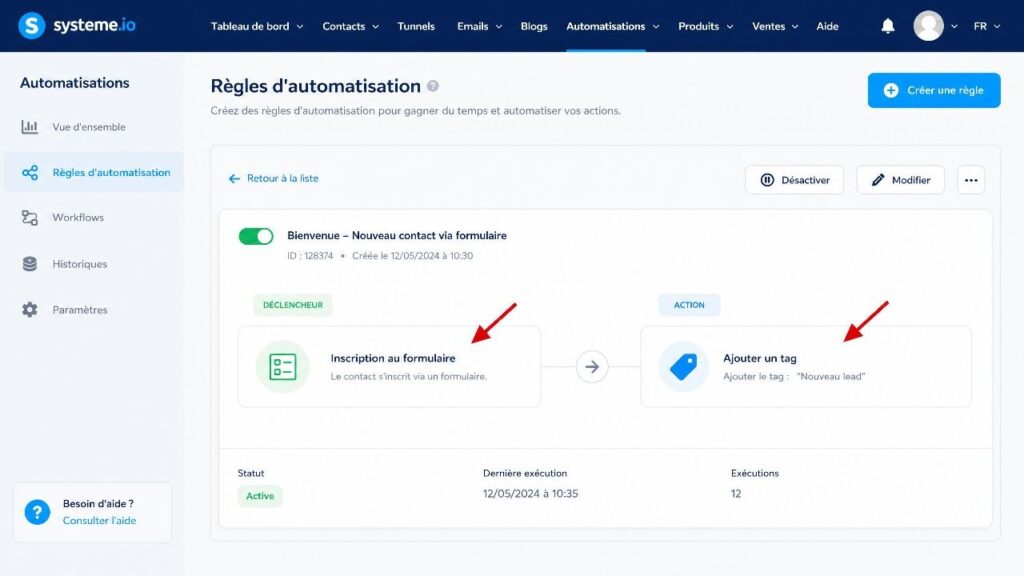Click the Désactiver button

[x=794, y=180]
